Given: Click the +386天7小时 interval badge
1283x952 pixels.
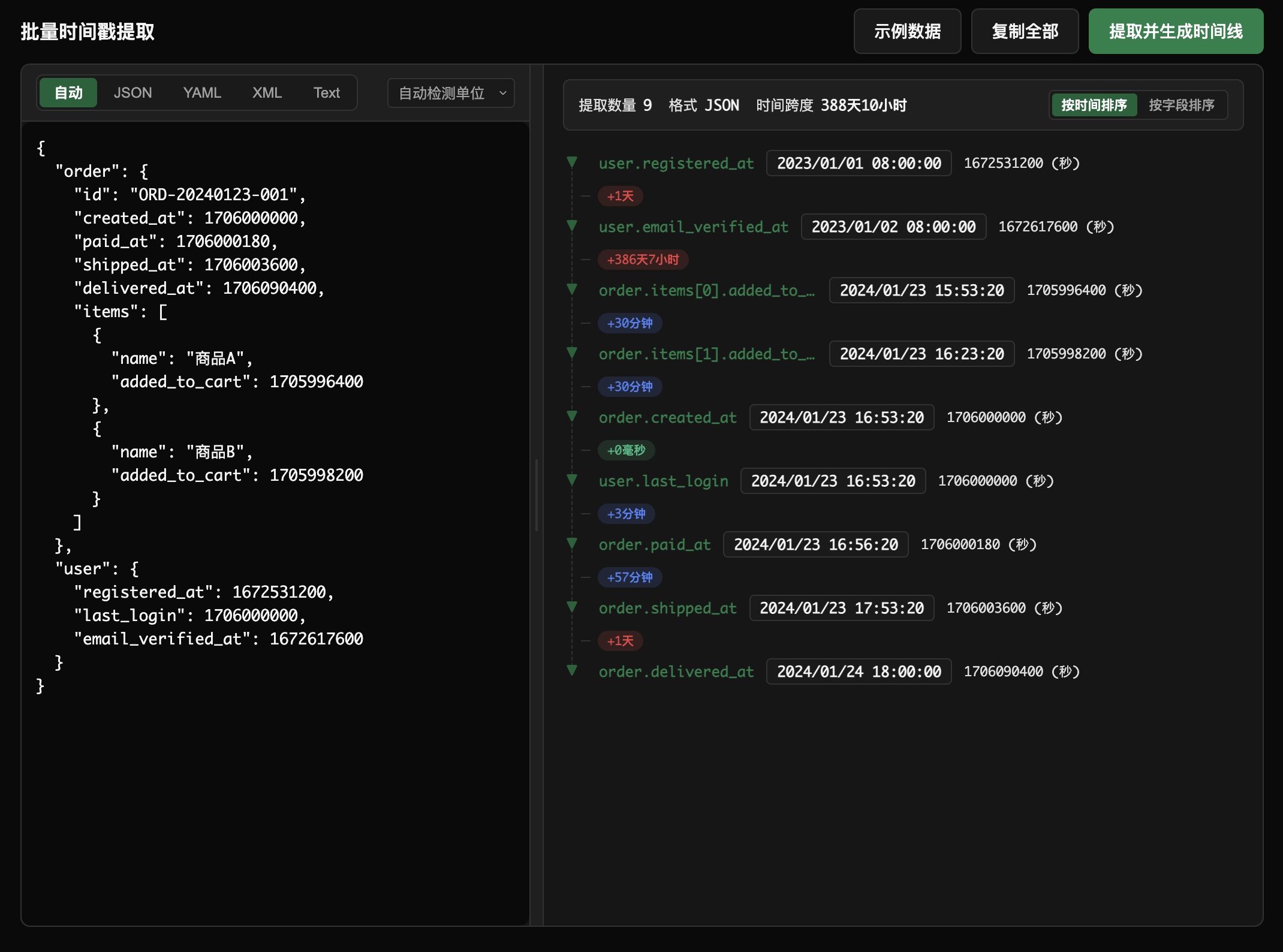Looking at the screenshot, I should [x=643, y=260].
